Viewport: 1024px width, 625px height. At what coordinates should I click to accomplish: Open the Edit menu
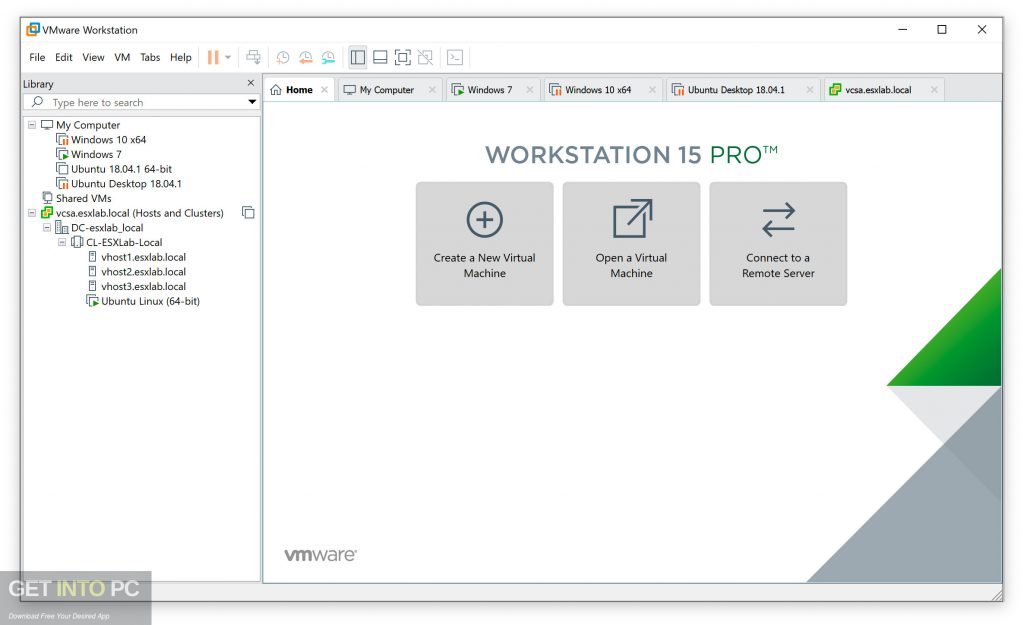63,57
